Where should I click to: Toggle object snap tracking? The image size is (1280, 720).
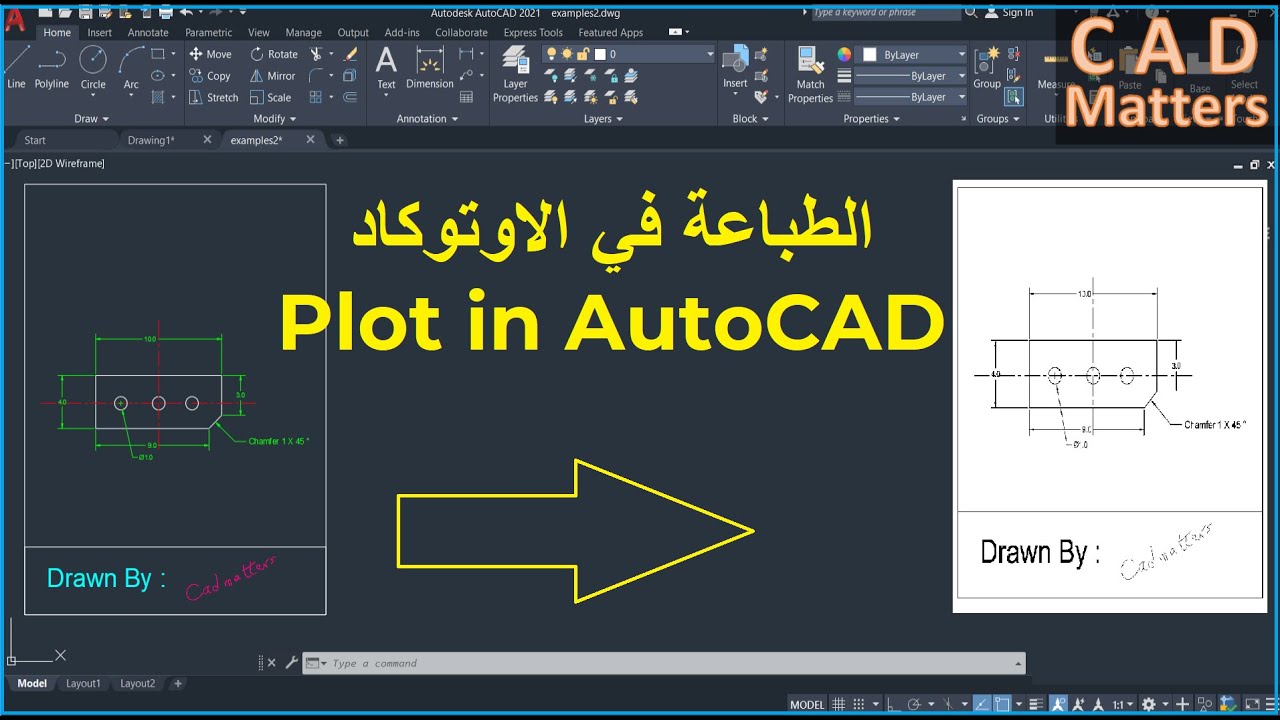pos(982,704)
